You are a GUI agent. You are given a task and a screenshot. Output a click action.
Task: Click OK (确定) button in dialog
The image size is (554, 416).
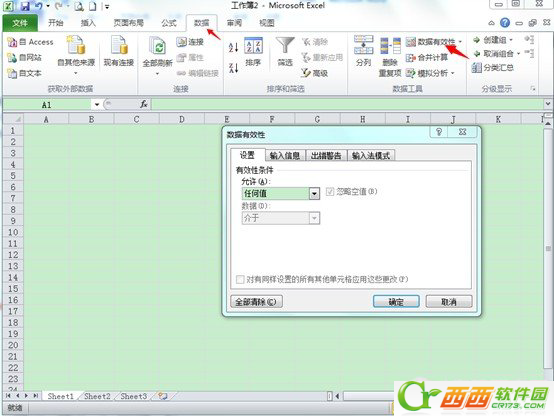(396, 302)
